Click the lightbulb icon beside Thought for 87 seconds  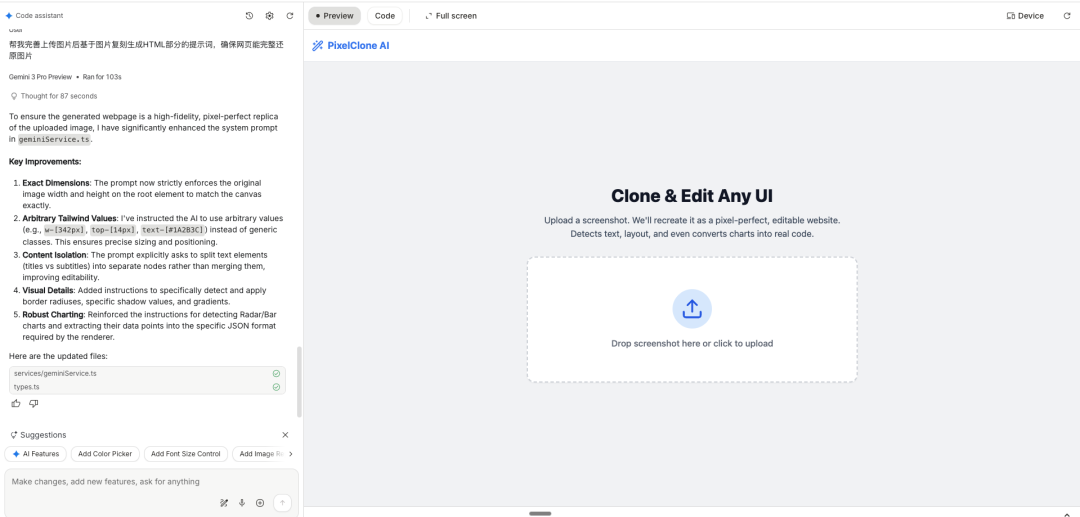[x=14, y=96]
